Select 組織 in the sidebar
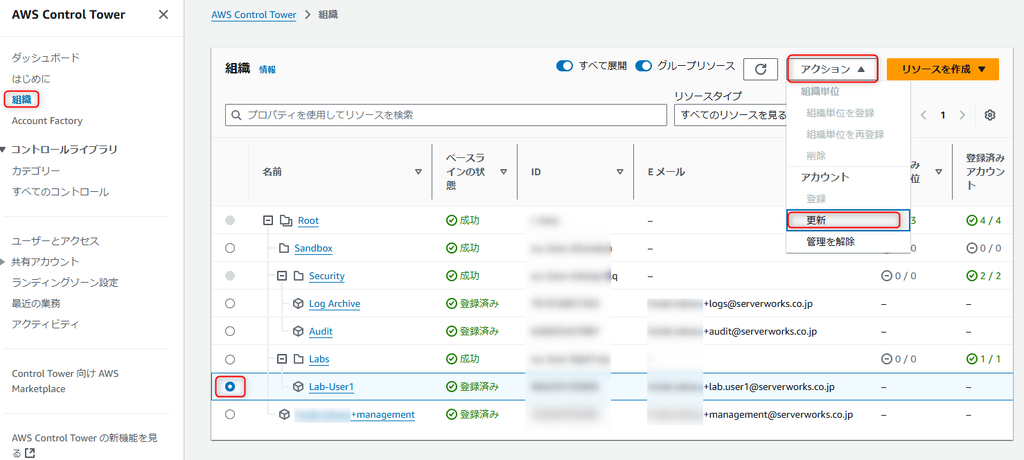 22,99
